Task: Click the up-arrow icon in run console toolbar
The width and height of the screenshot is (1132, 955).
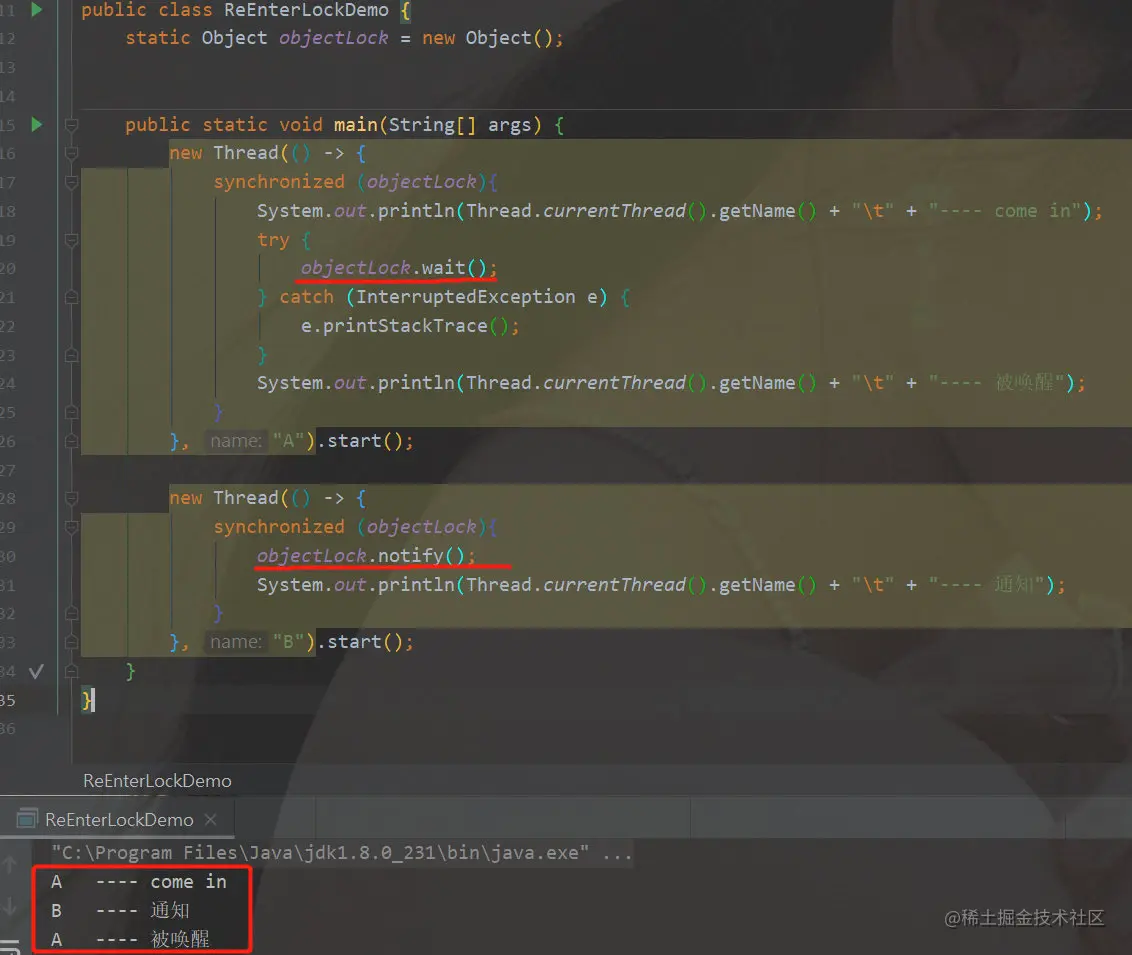Action: [x=10, y=863]
